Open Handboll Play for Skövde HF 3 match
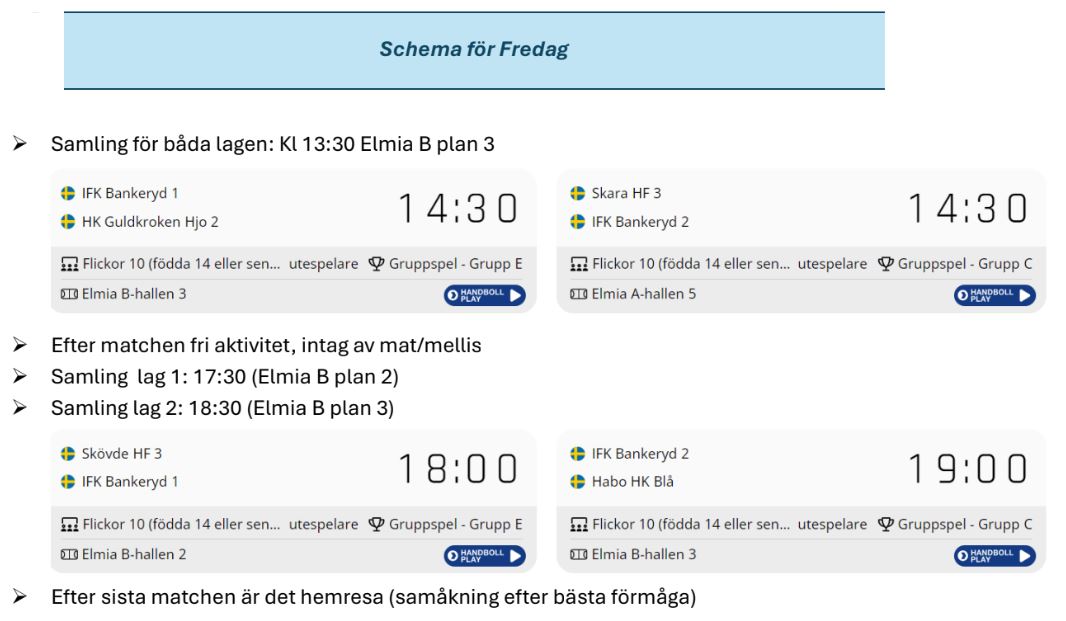Screen dimensions: 1066x621 click(485, 556)
